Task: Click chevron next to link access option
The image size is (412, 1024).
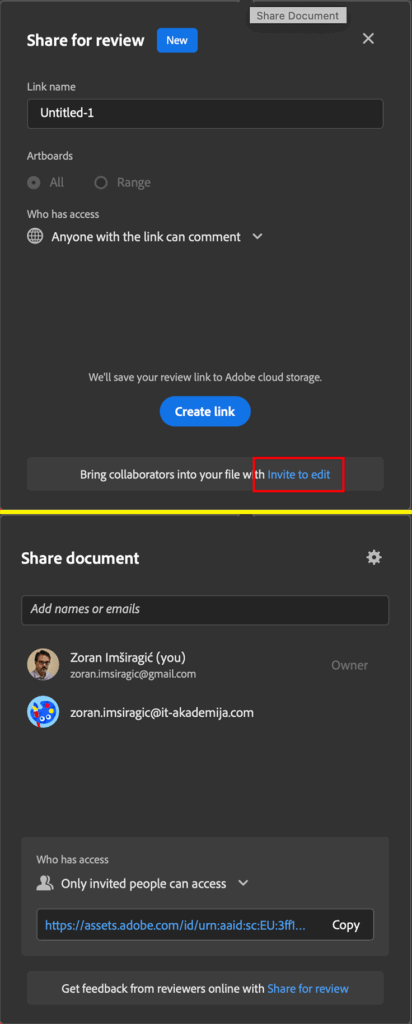Action: (257, 236)
